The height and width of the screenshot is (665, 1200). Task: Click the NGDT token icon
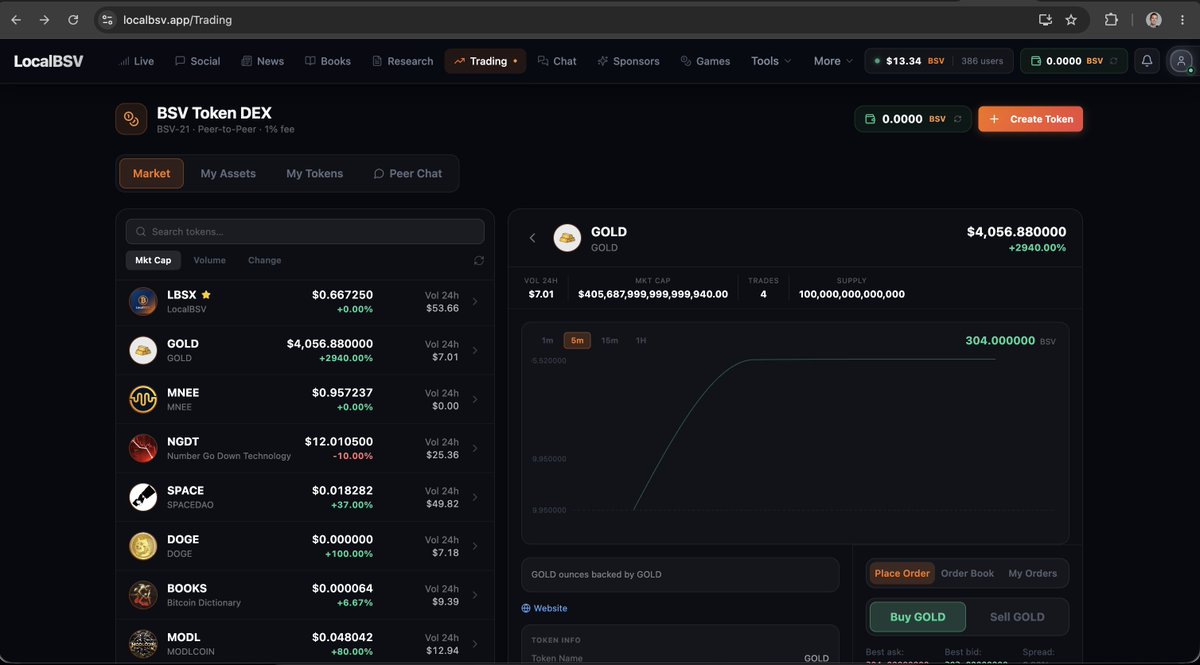(x=143, y=448)
